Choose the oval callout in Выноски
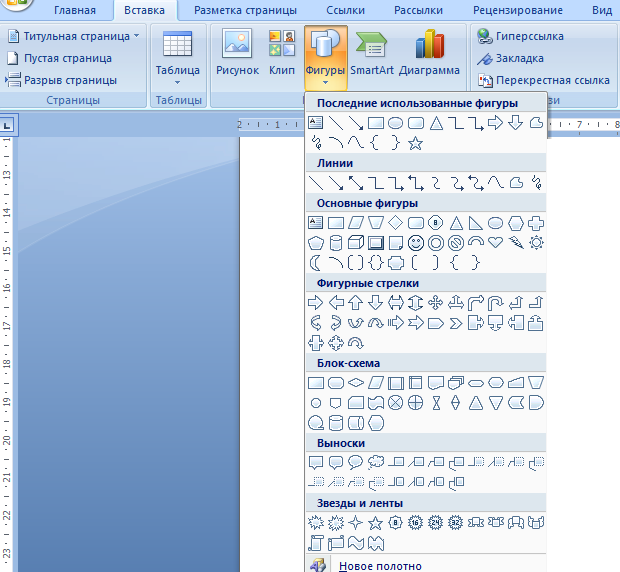This screenshot has height=572, width=620. 355,462
